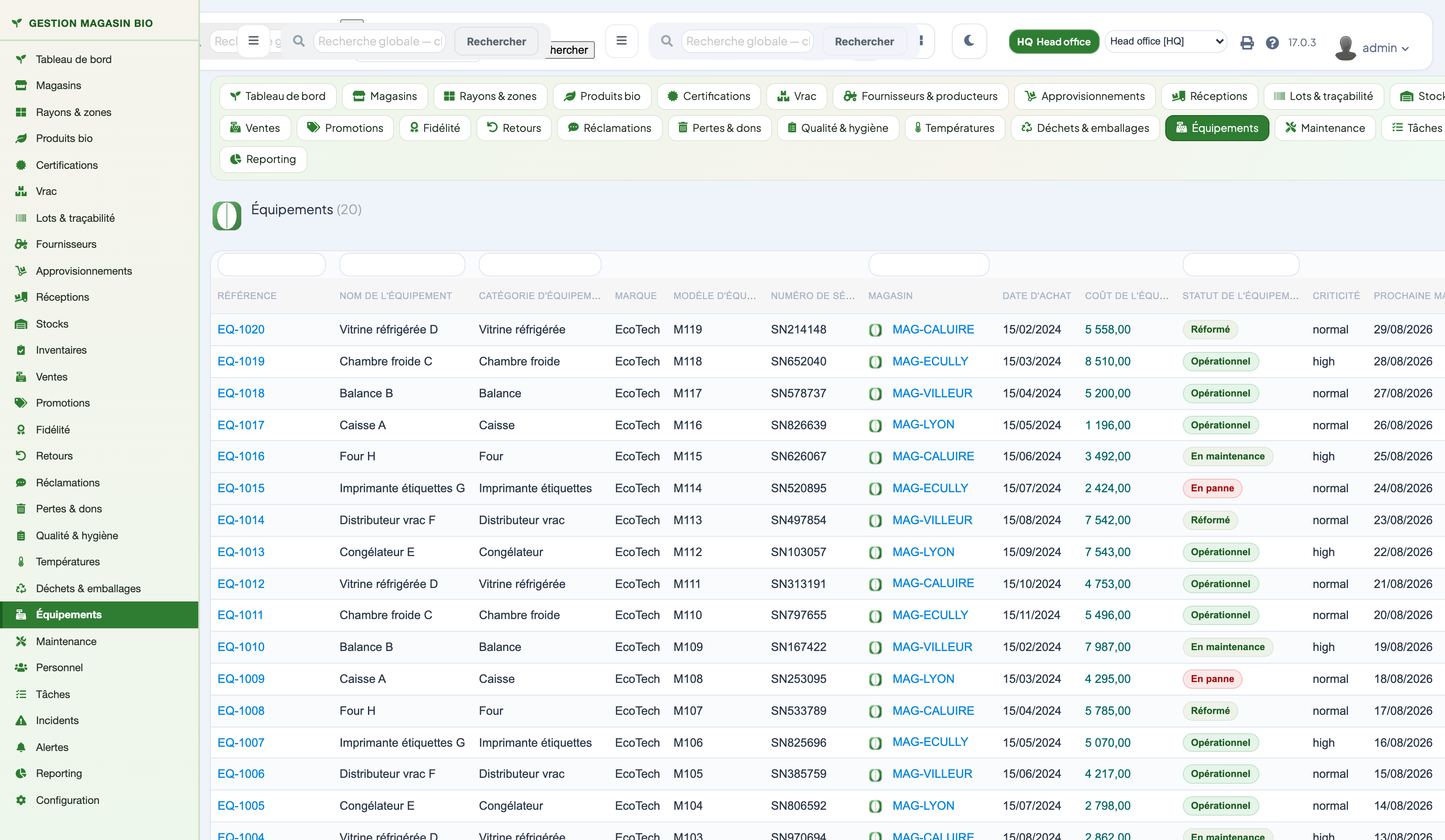Viewport: 1445px width, 840px height.
Task: Open MAG-LYON link in EQ-1013 row
Action: [923, 552]
